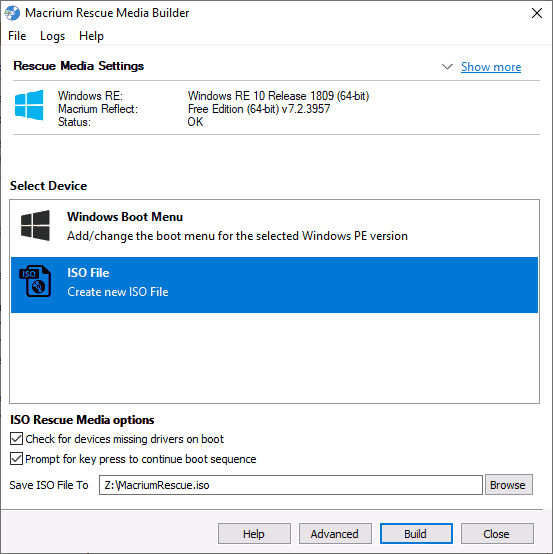
Task: Click 'Add/change the boot menu' description text
Action: pyautogui.click(x=237, y=236)
